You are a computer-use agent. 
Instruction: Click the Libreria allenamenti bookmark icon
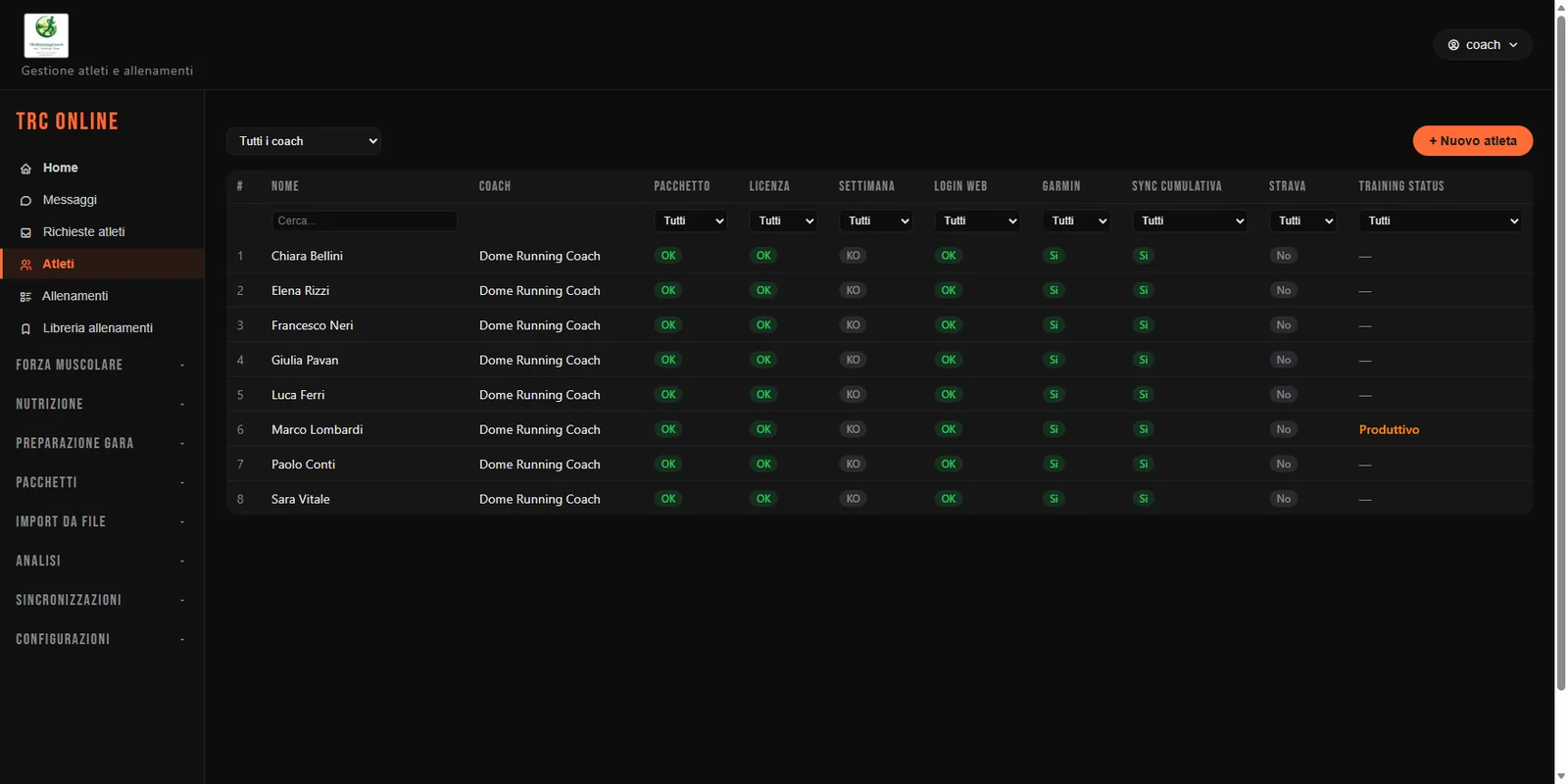25,329
